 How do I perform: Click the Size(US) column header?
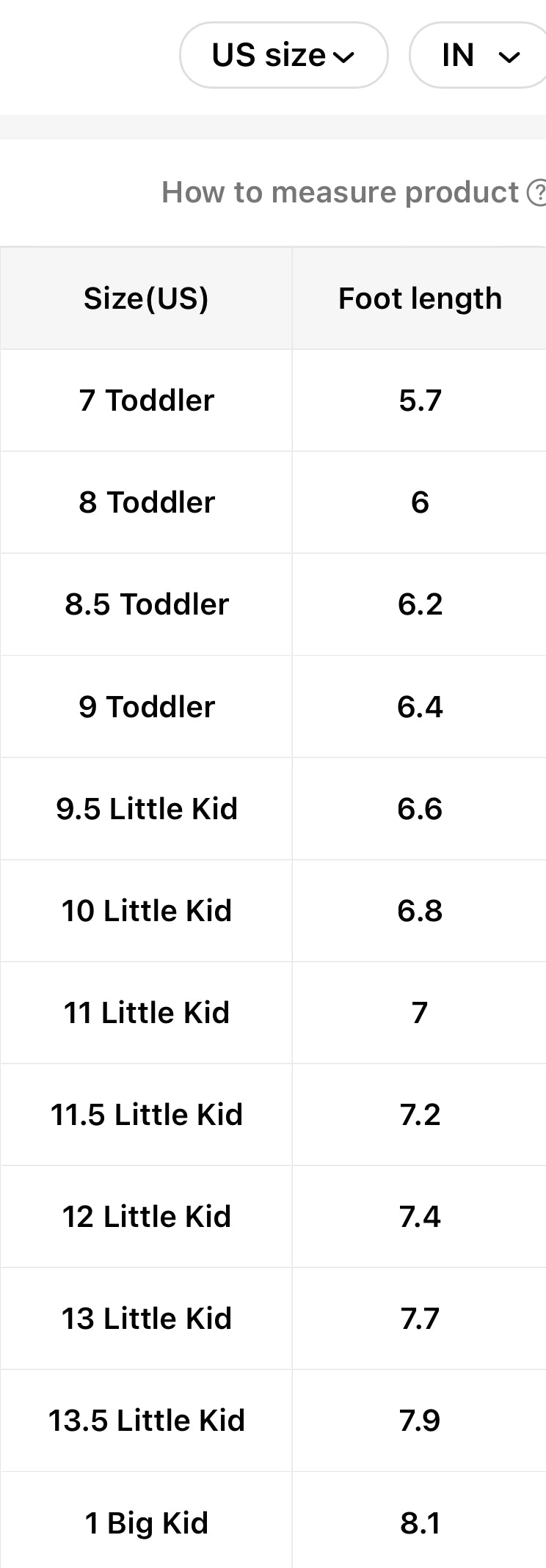click(146, 298)
